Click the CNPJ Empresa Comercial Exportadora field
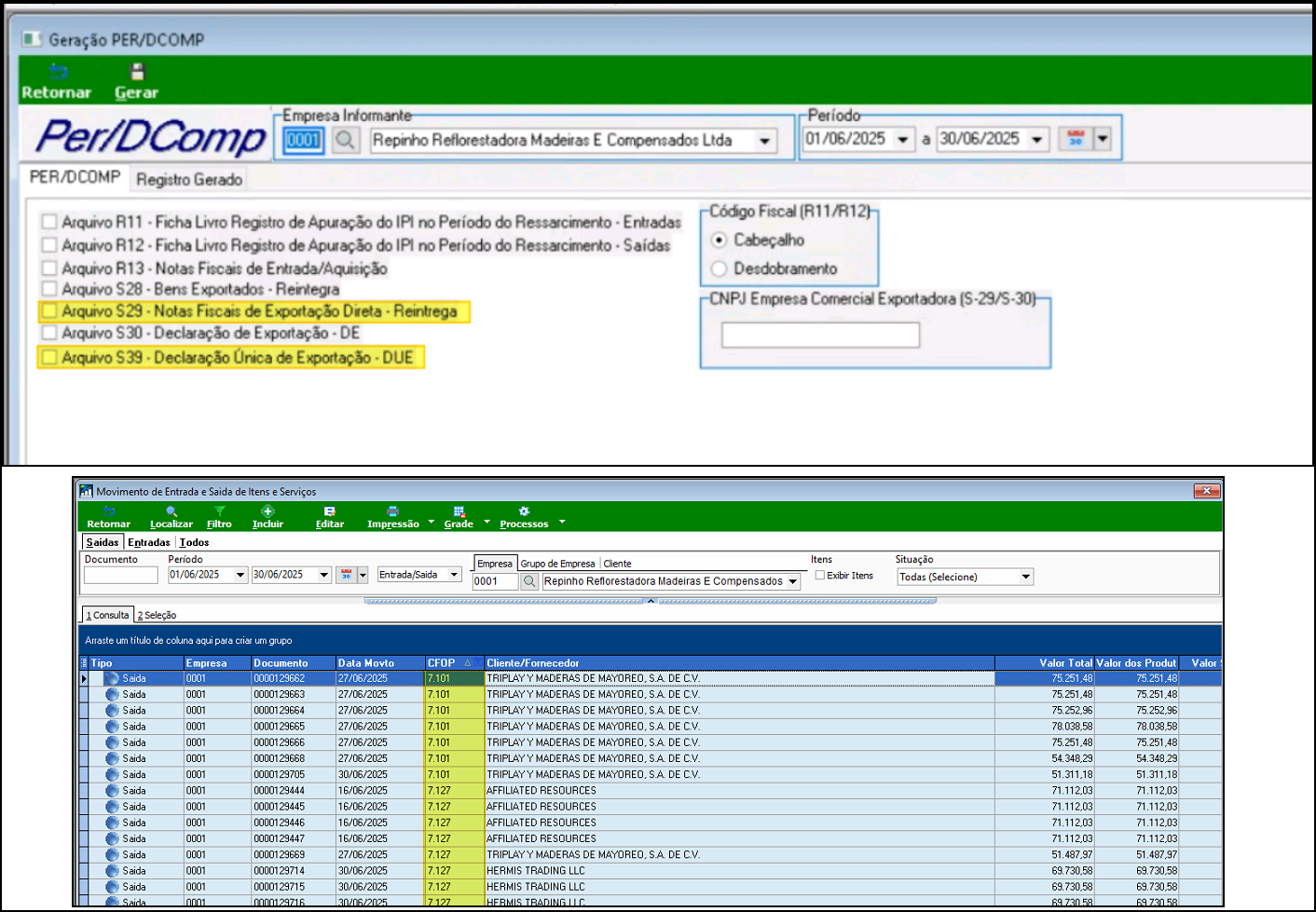 [x=820, y=335]
